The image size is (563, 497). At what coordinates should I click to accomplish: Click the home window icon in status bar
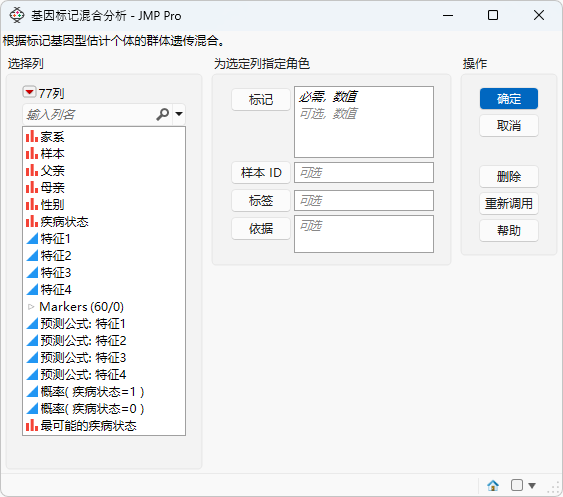493,486
